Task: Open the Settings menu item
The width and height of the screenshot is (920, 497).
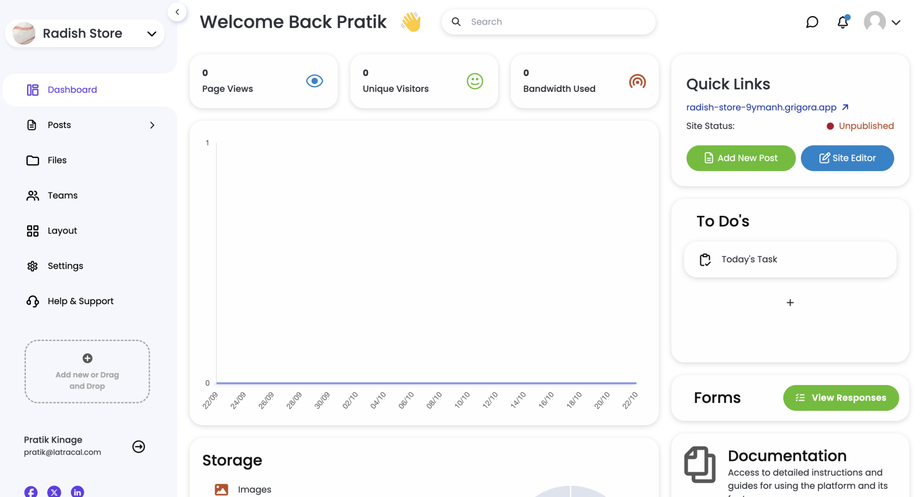Action: pos(65,266)
